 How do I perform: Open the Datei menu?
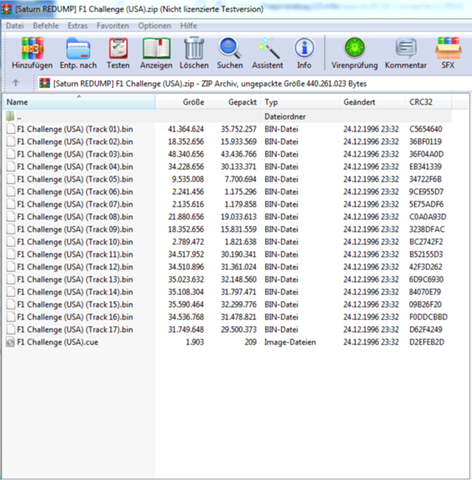point(15,26)
